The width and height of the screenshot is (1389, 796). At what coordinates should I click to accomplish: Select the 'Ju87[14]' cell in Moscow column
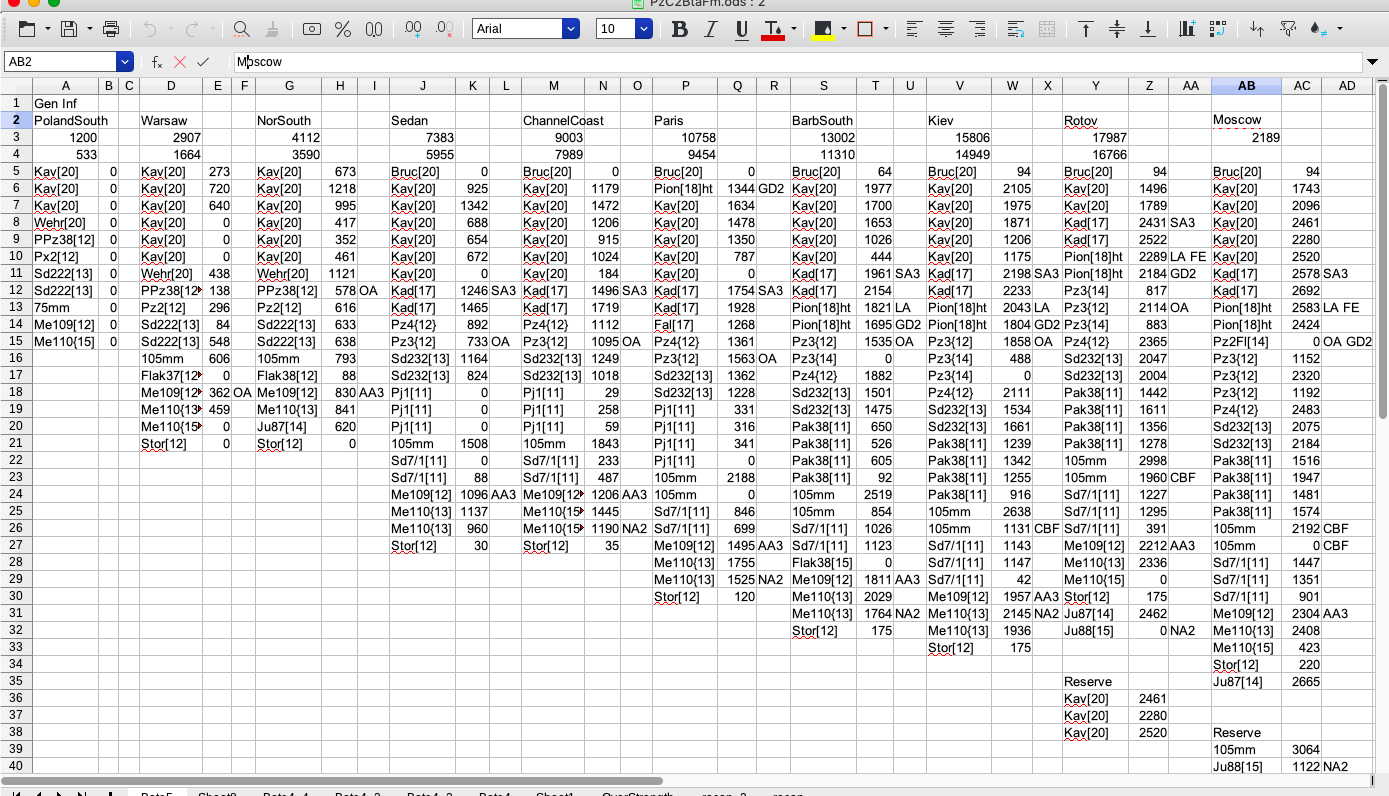(x=1246, y=681)
